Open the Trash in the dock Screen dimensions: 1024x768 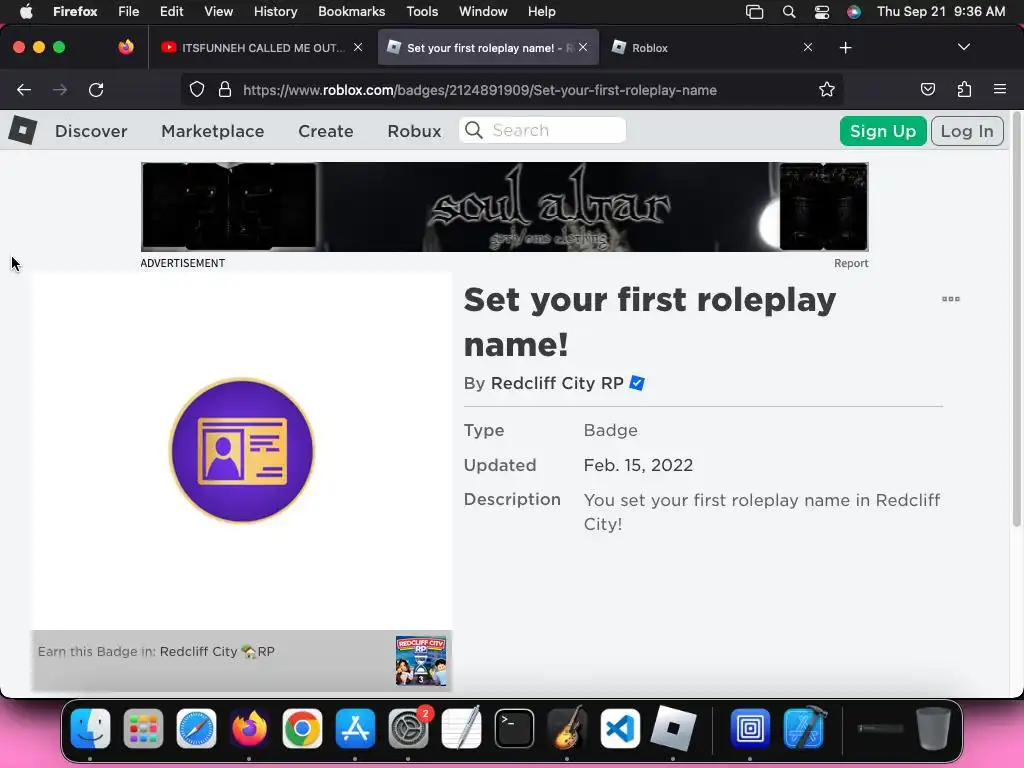[933, 728]
